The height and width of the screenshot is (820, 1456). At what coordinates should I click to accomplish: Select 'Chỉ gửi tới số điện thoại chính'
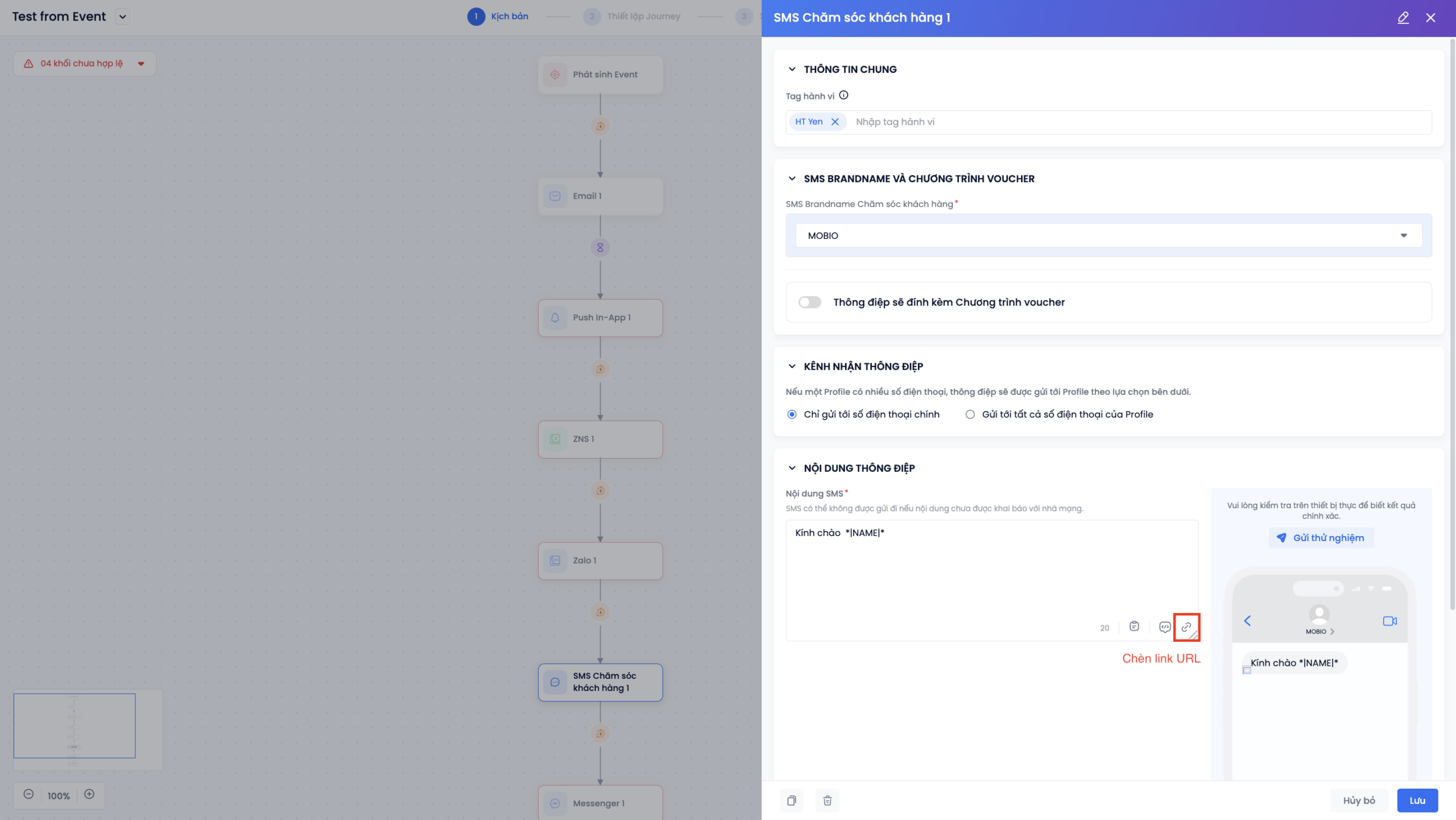[x=792, y=414]
